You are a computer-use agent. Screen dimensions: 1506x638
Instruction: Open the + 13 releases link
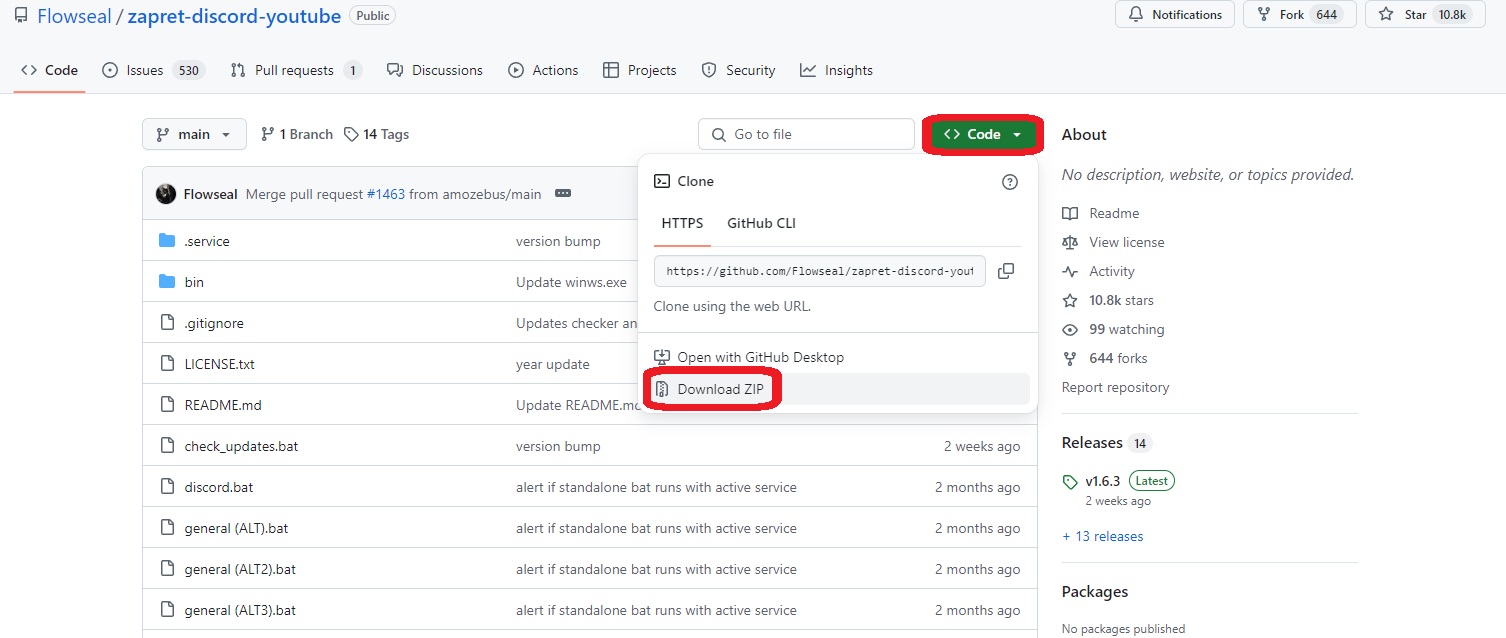(x=1103, y=536)
